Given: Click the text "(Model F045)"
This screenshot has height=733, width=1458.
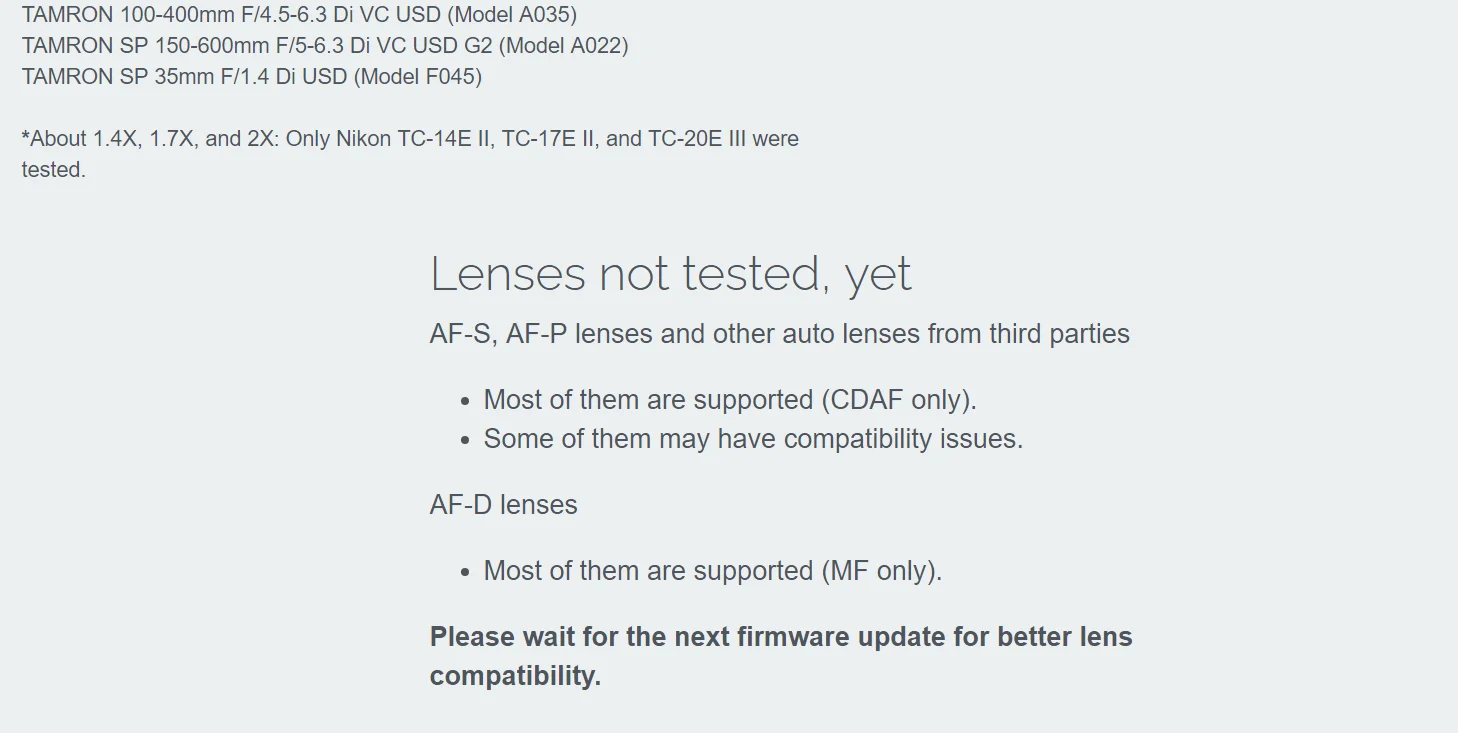Looking at the screenshot, I should [418, 77].
